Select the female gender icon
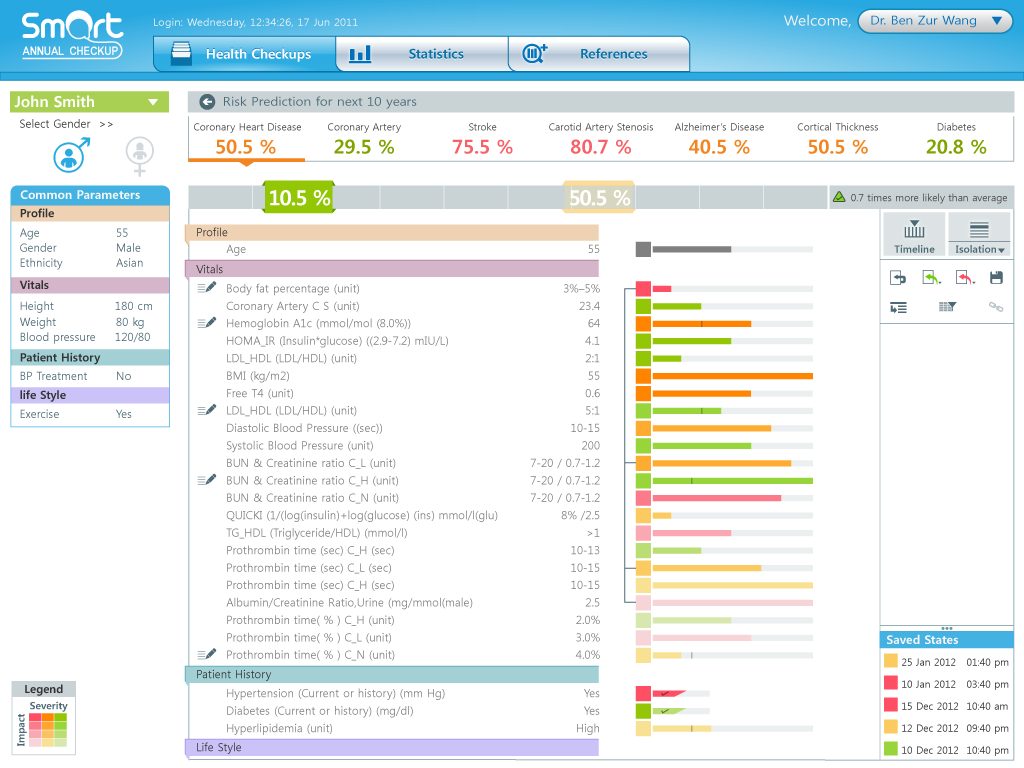 click(x=139, y=156)
